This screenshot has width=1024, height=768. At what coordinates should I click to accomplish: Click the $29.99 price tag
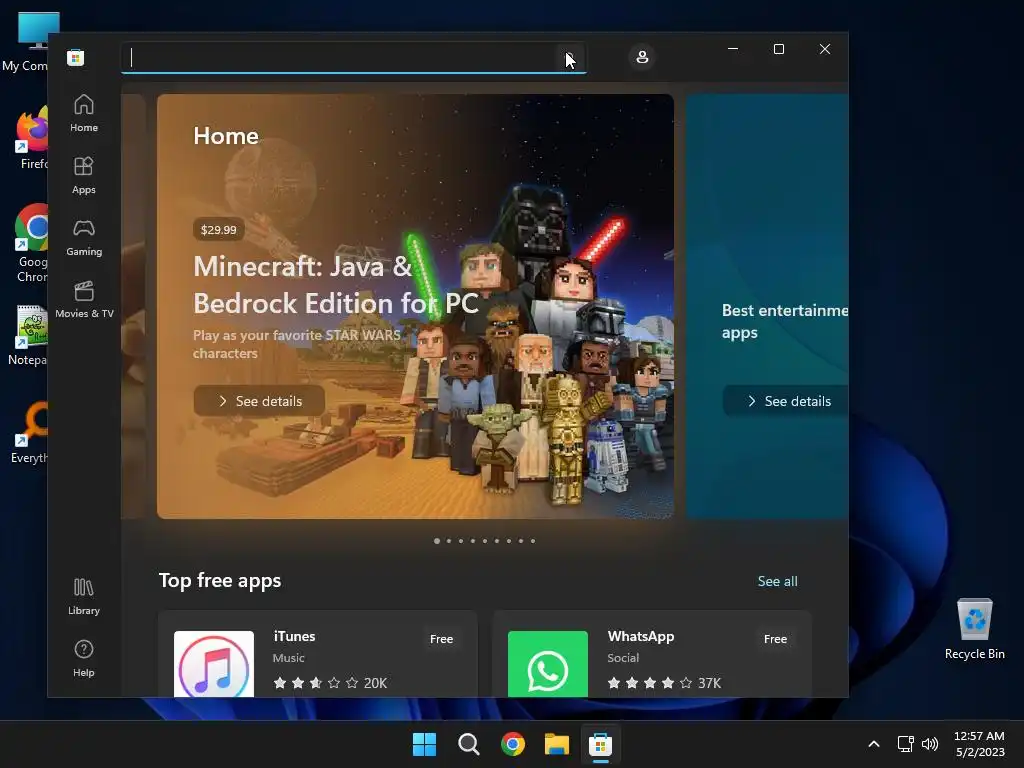(x=219, y=229)
